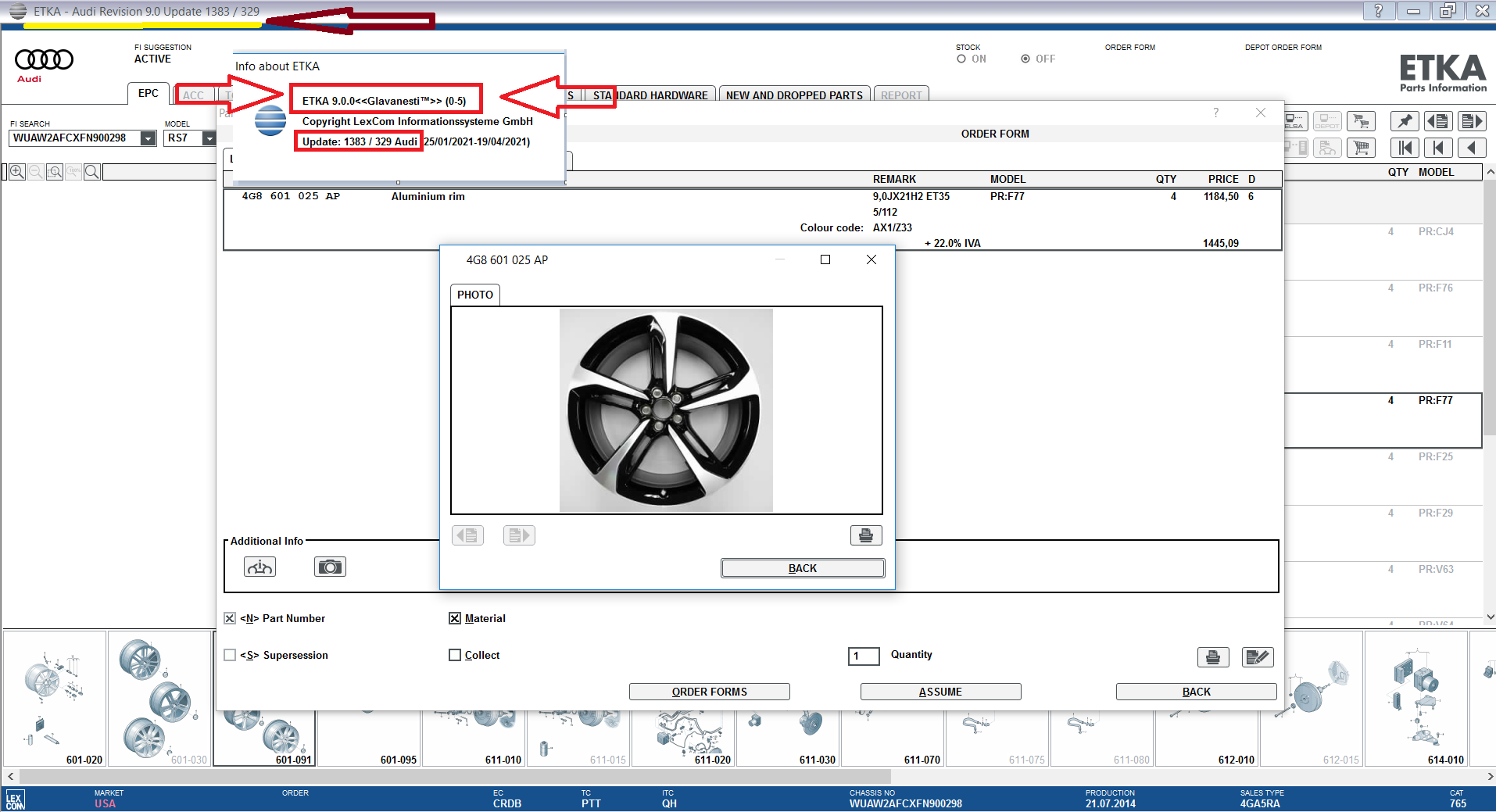
Task: Select the PR:CJ4 row in parts list
Action: [x=1383, y=252]
